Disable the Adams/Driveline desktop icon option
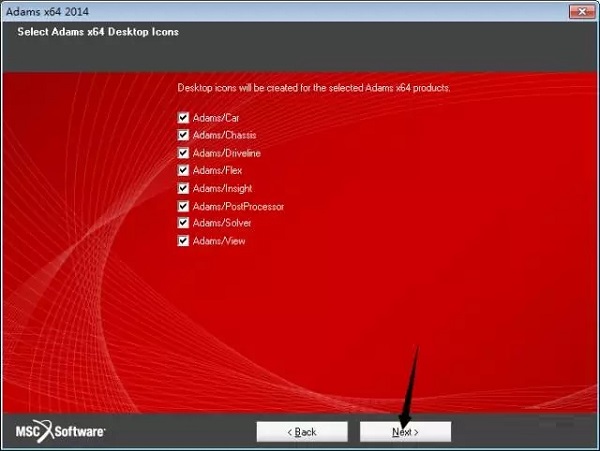The width and height of the screenshot is (600, 451). tap(183, 153)
